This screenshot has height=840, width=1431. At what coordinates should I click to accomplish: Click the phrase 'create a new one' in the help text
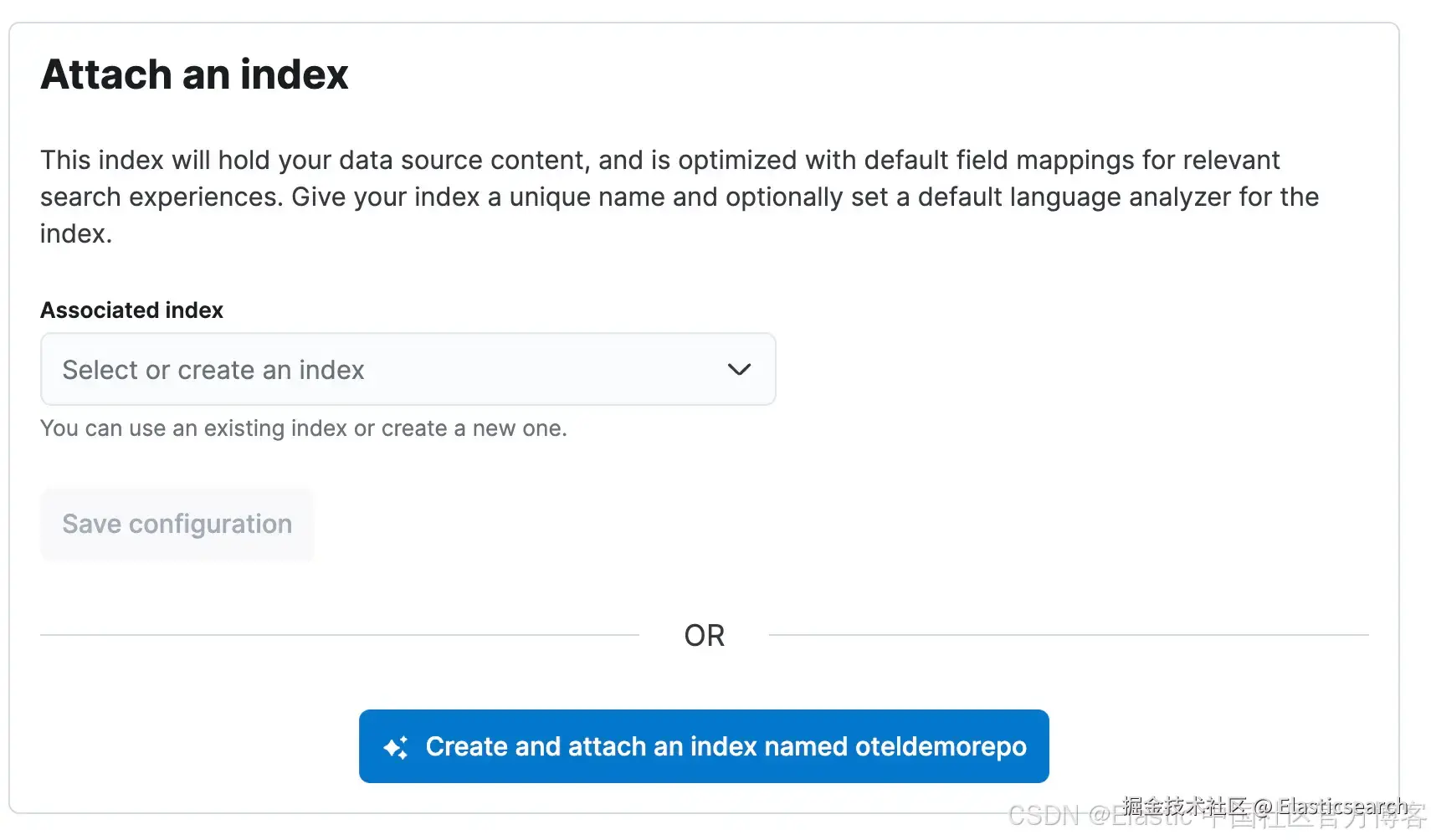click(x=473, y=428)
